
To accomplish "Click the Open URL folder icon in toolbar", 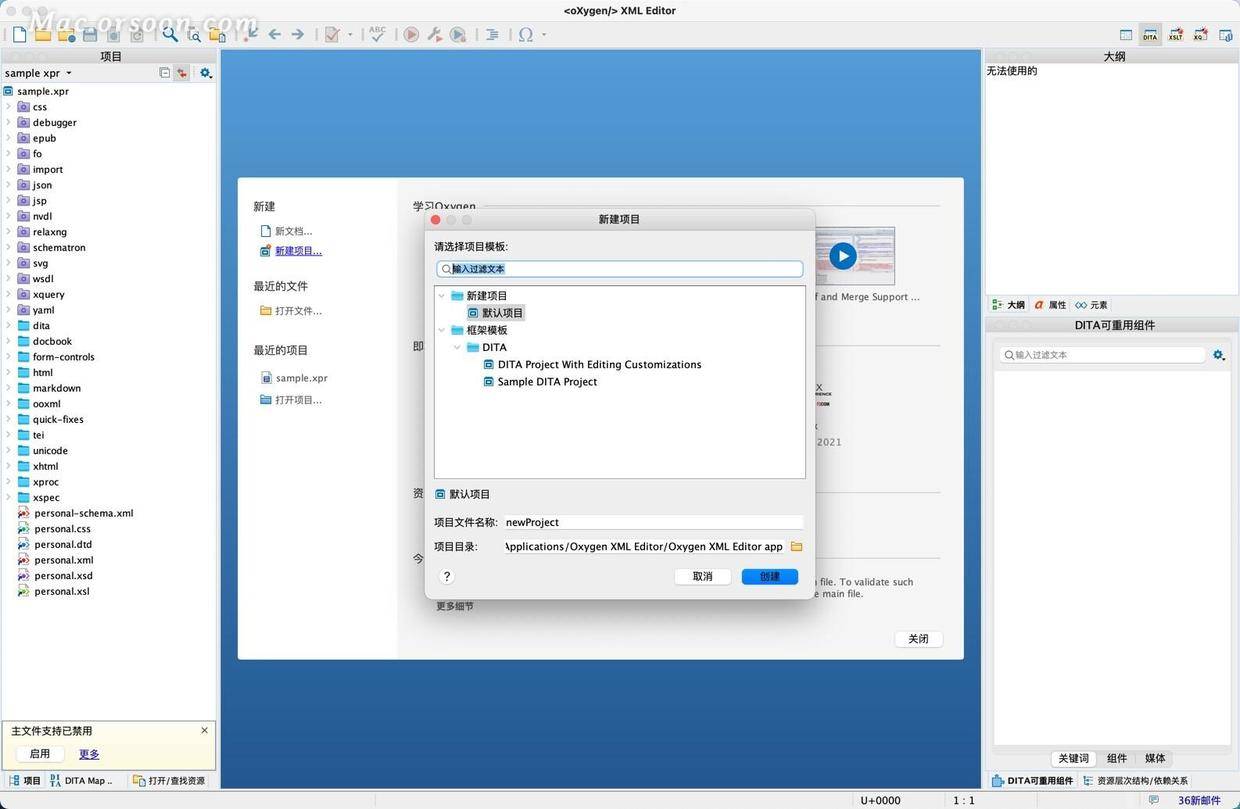I will [x=67, y=34].
